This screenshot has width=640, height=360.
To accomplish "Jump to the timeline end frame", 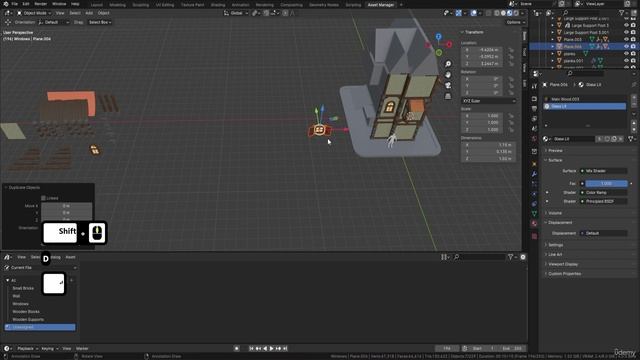I will click(285, 349).
